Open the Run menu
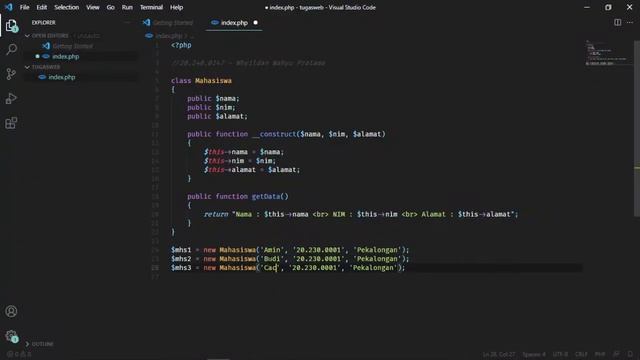 [x=127, y=7]
